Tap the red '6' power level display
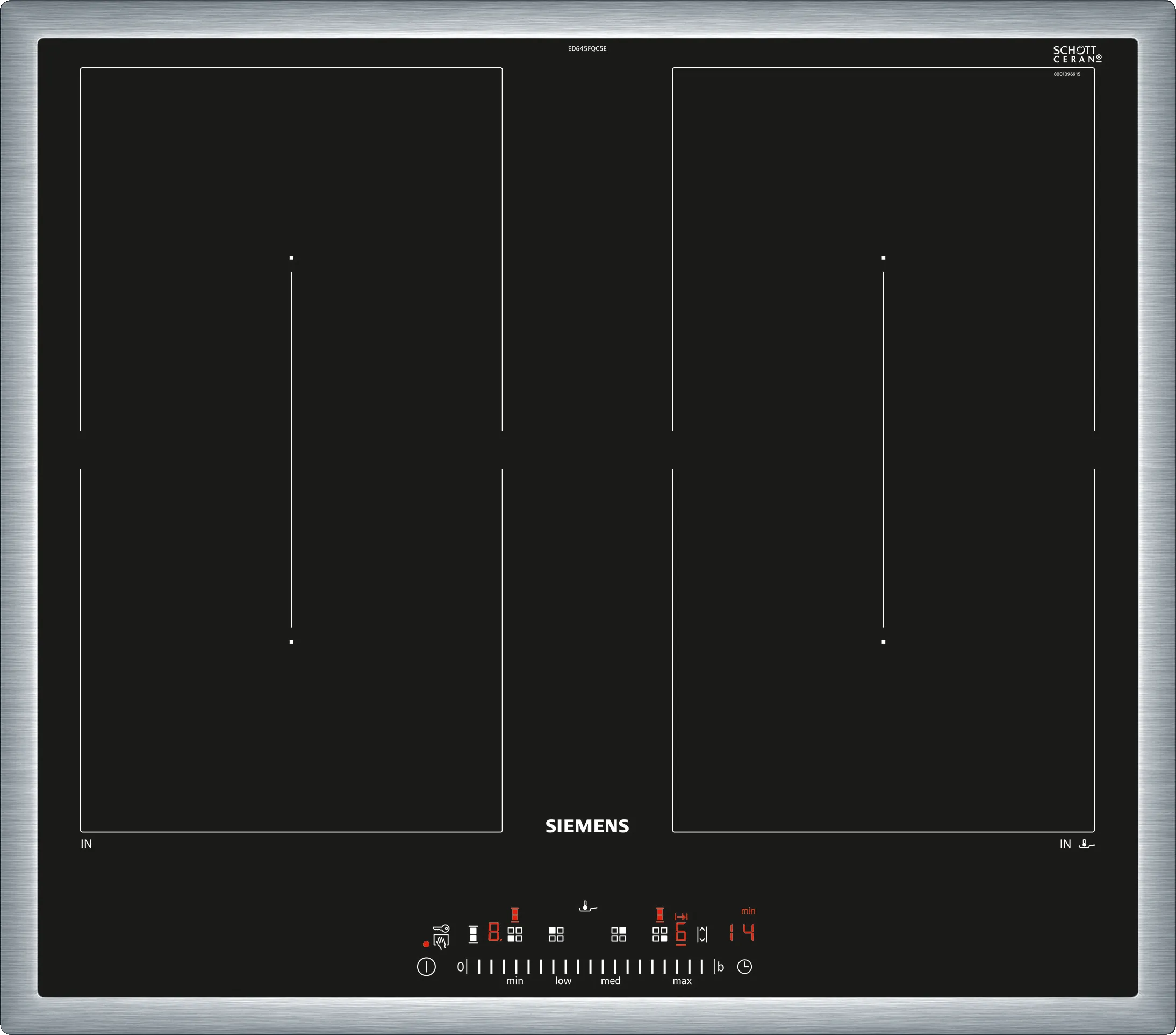 [x=681, y=933]
